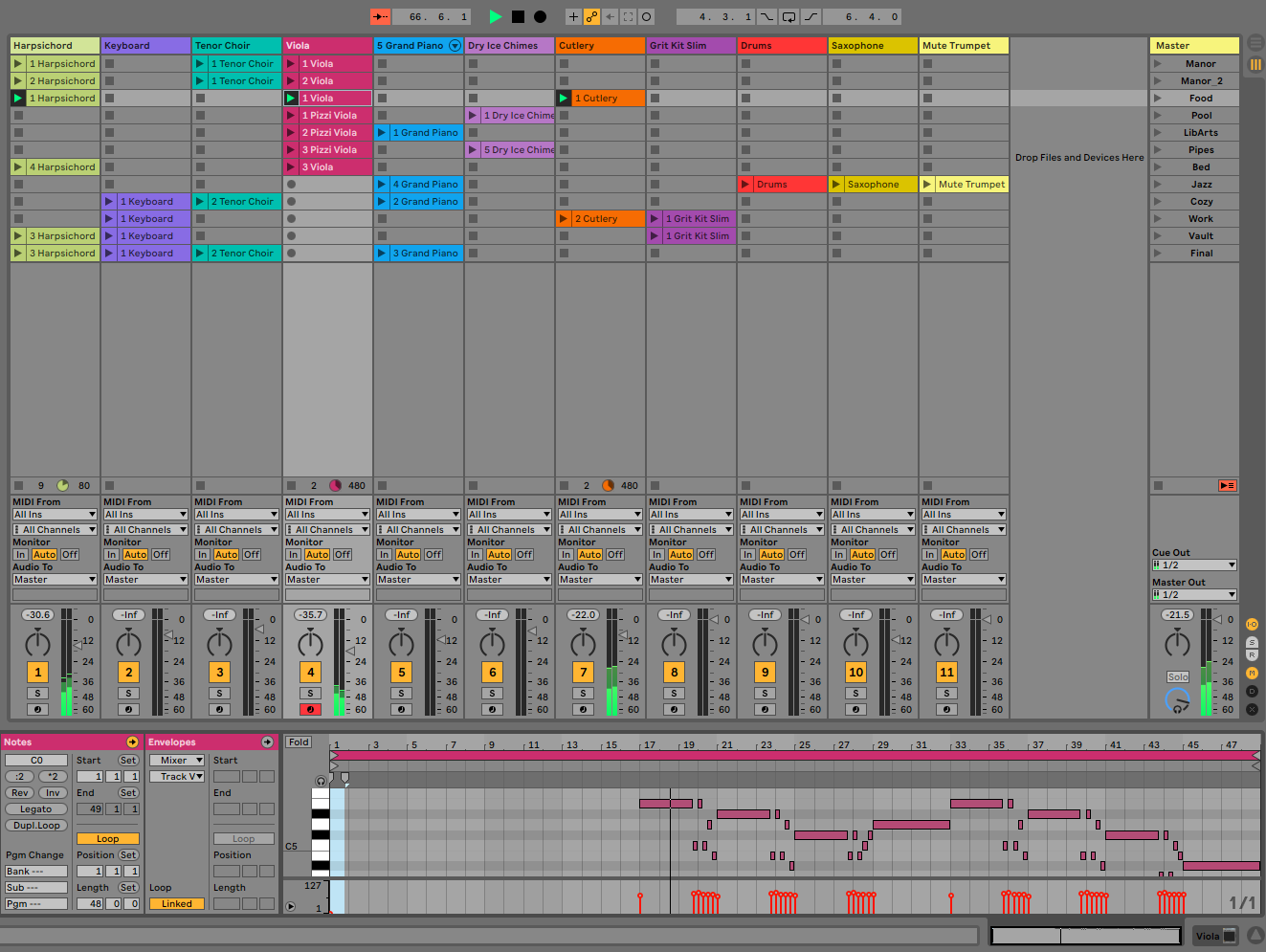Image resolution: width=1266 pixels, height=952 pixels.
Task: Launch the 1 Cutlery clip
Action: pyautogui.click(x=565, y=98)
